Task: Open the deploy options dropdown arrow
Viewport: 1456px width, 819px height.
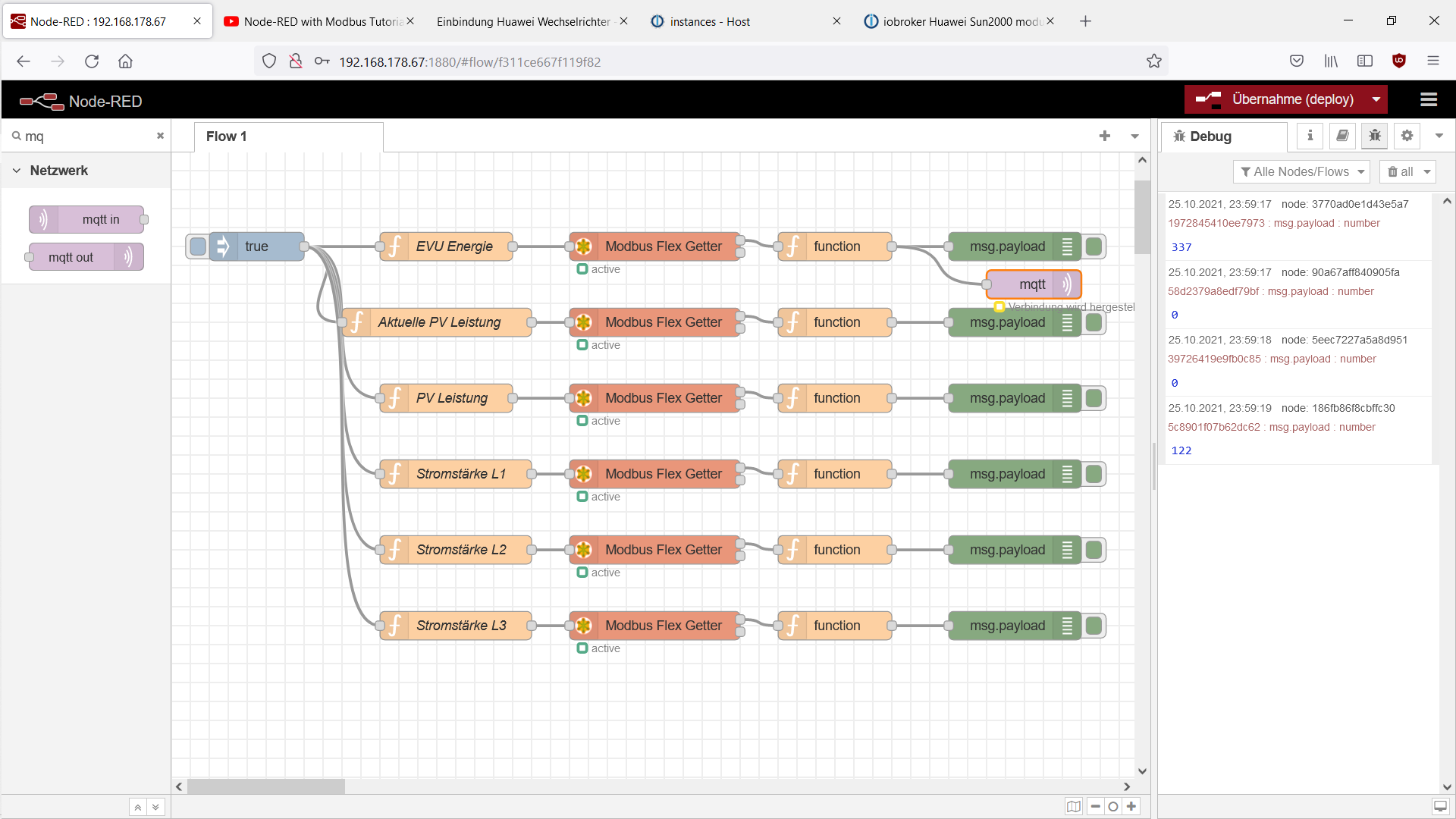Action: [1376, 99]
